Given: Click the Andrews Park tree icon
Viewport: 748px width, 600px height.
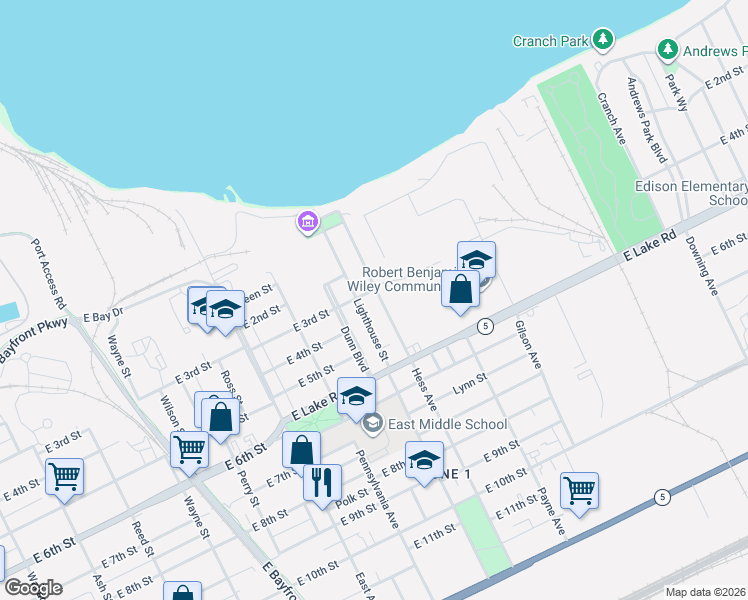Looking at the screenshot, I should pos(668,49).
